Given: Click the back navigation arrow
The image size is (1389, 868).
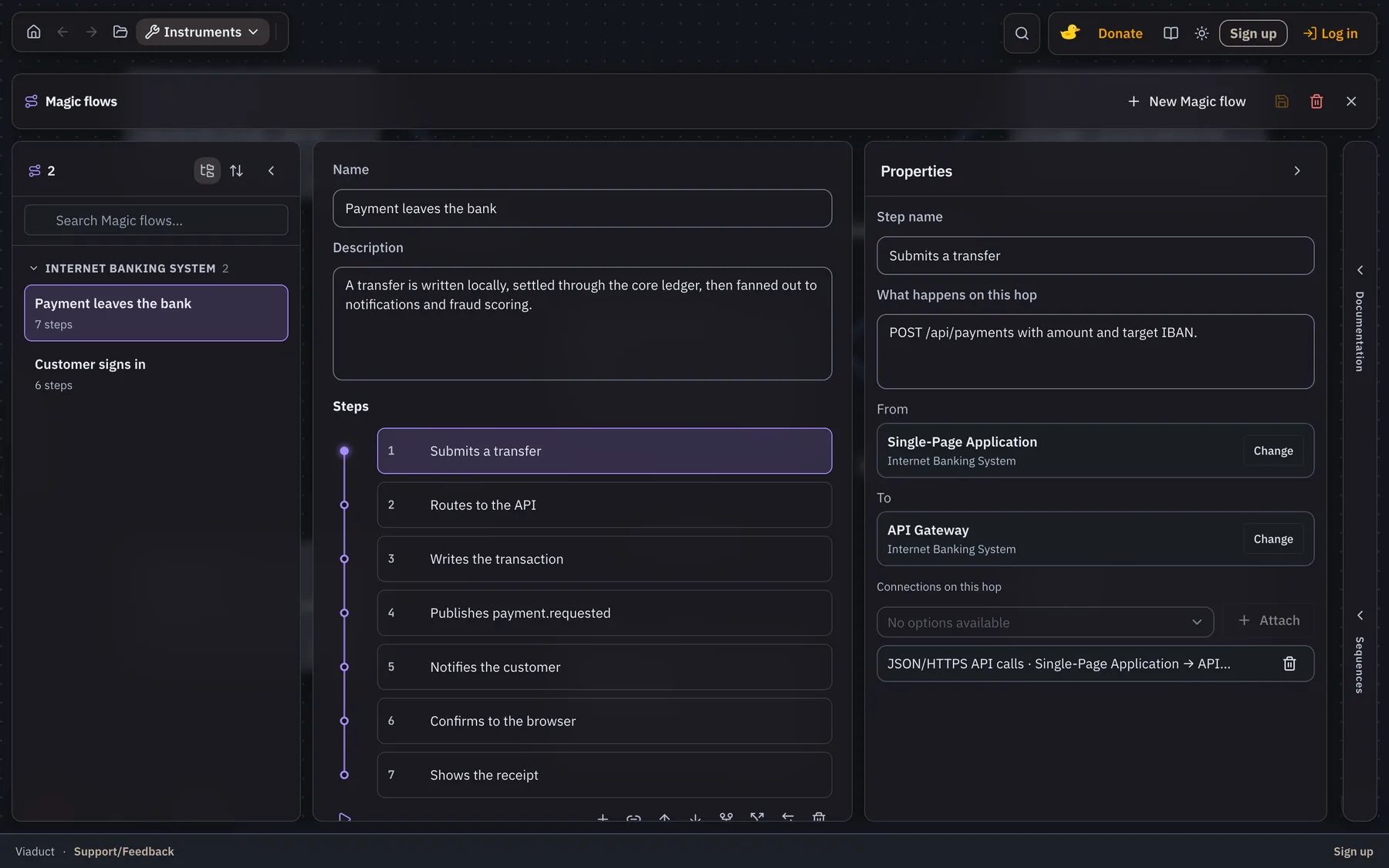Looking at the screenshot, I should pos(63,32).
